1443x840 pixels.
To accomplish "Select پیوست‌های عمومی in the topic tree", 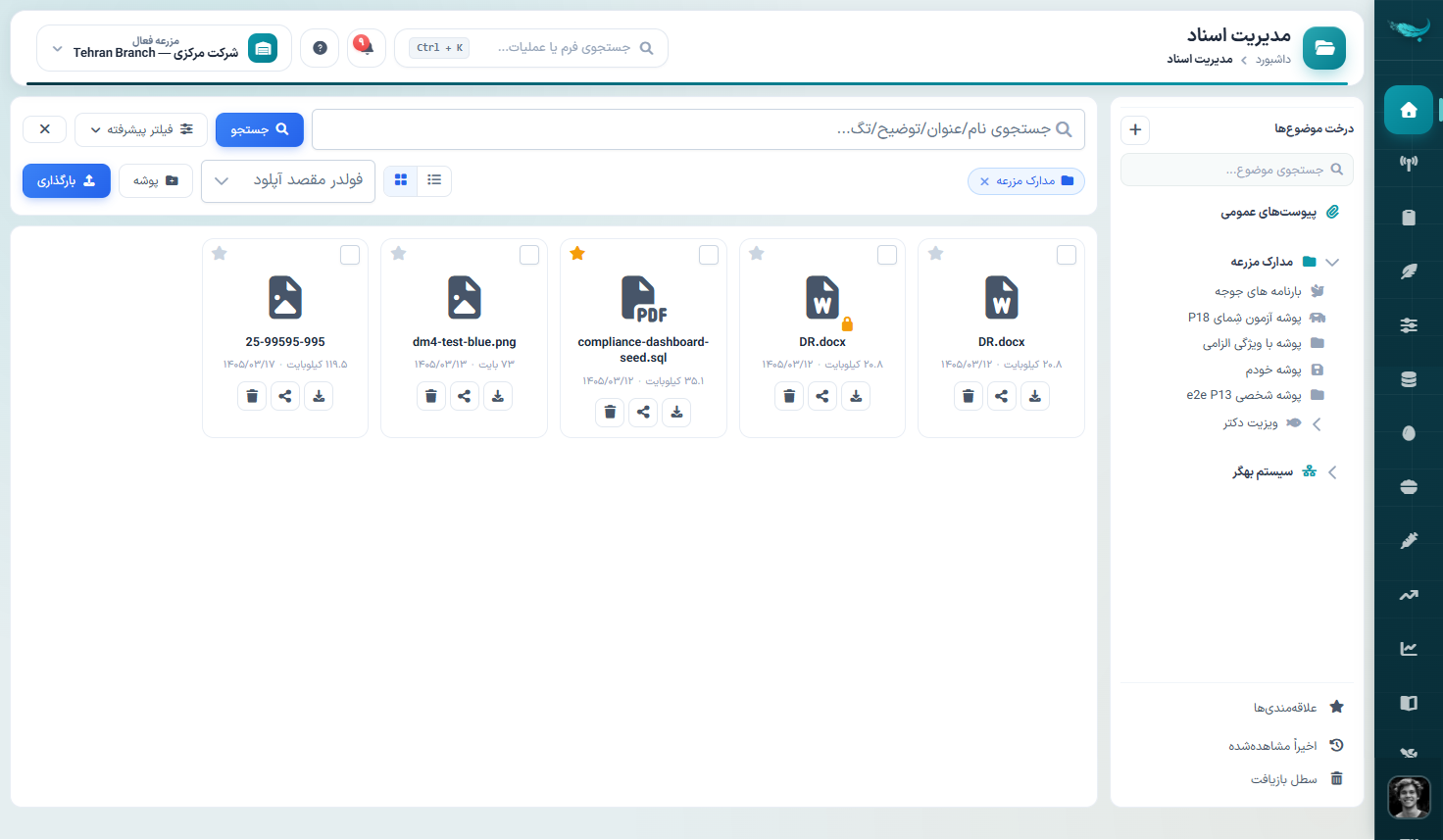I will (x=1269, y=213).
